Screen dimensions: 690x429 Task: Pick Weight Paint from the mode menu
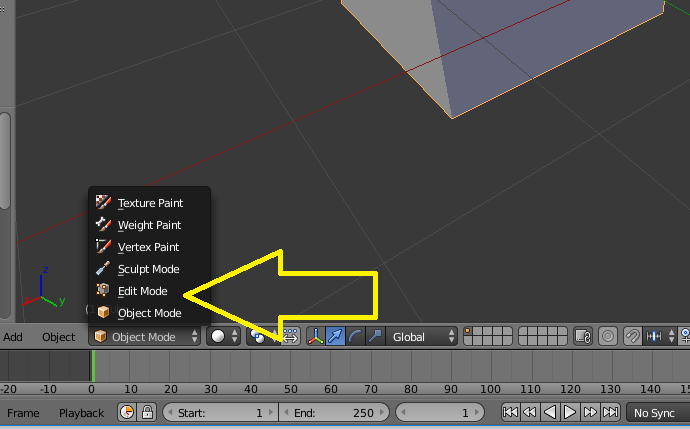click(149, 225)
